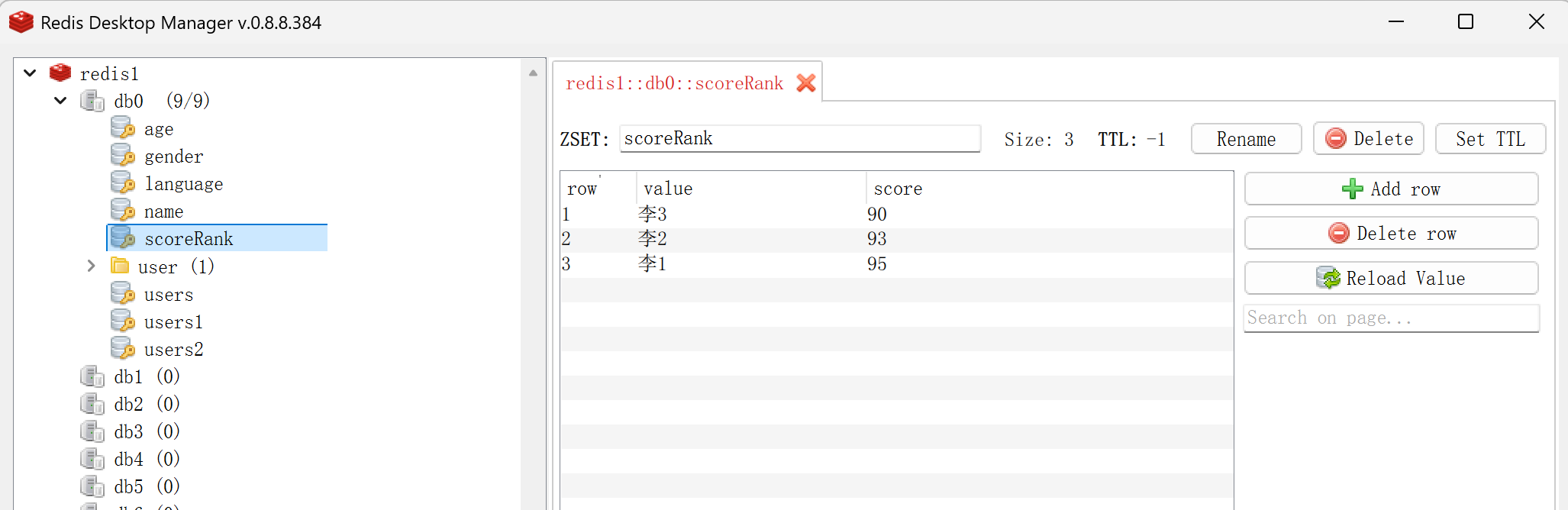Click the TTL: -1 label
Screen dimensions: 1568x510
(x=1131, y=140)
